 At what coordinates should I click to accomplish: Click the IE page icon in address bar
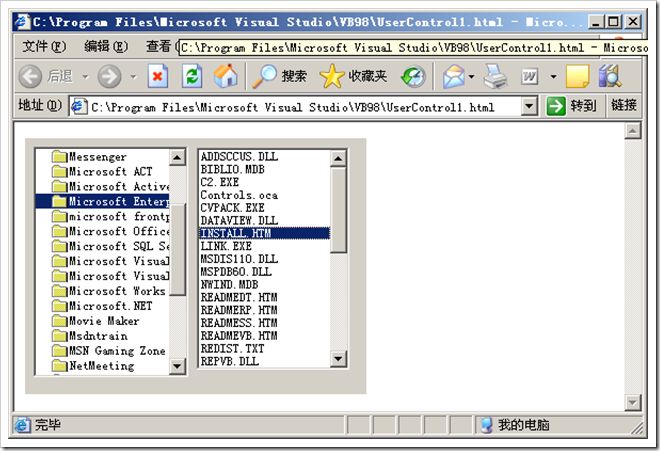click(x=79, y=107)
